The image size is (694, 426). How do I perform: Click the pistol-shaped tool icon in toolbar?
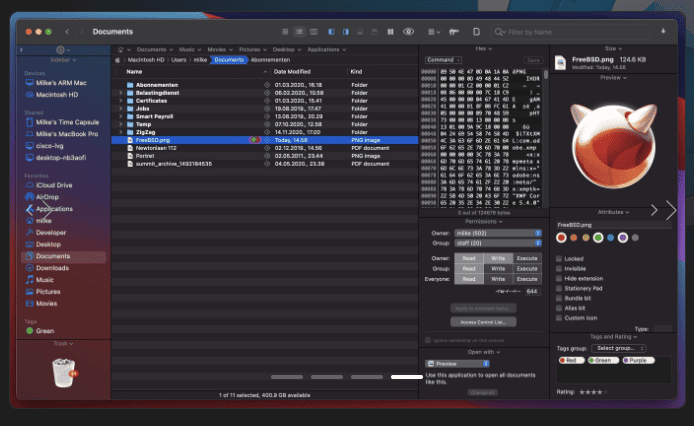pyautogui.click(x=454, y=32)
